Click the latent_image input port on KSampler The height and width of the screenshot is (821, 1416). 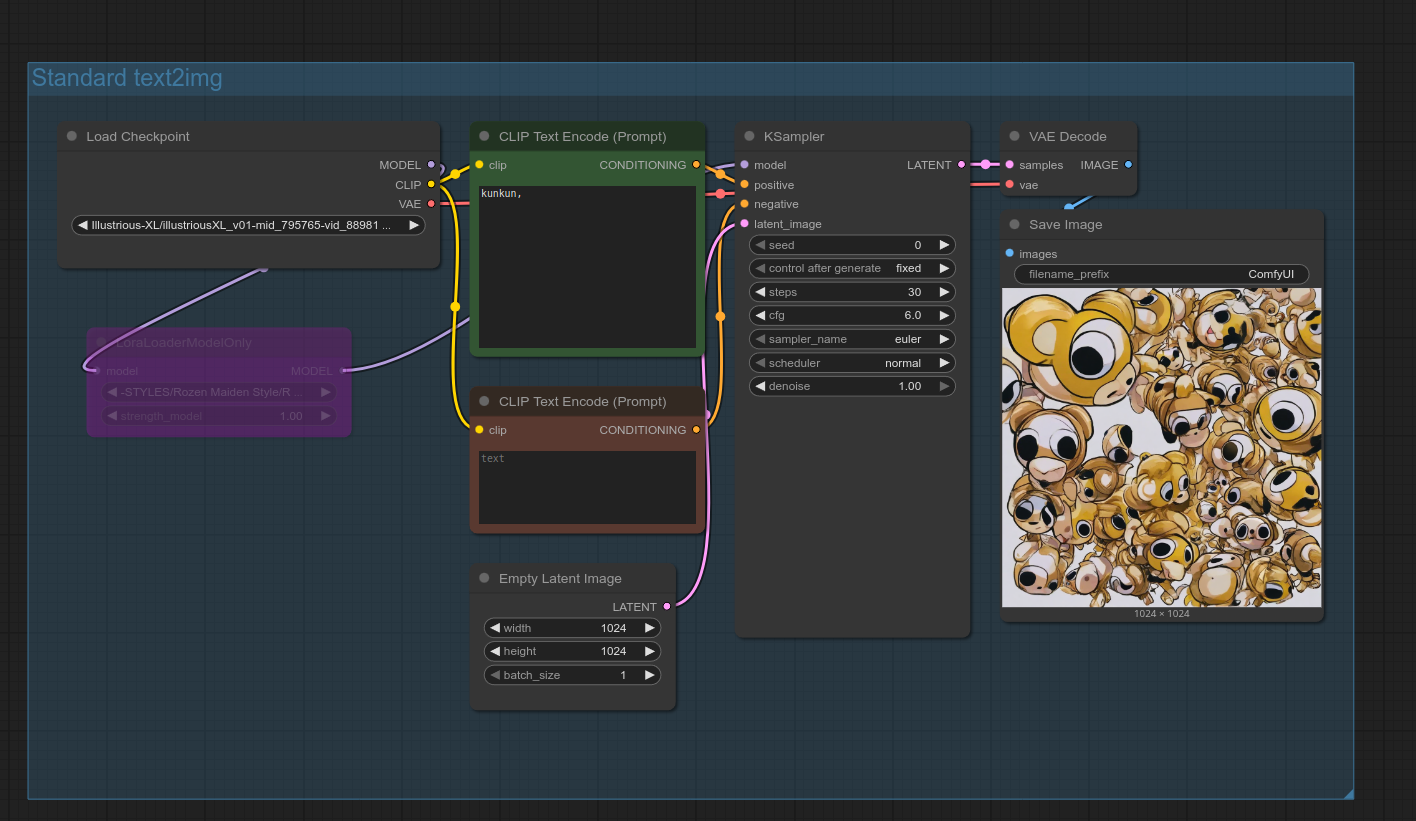click(x=744, y=224)
